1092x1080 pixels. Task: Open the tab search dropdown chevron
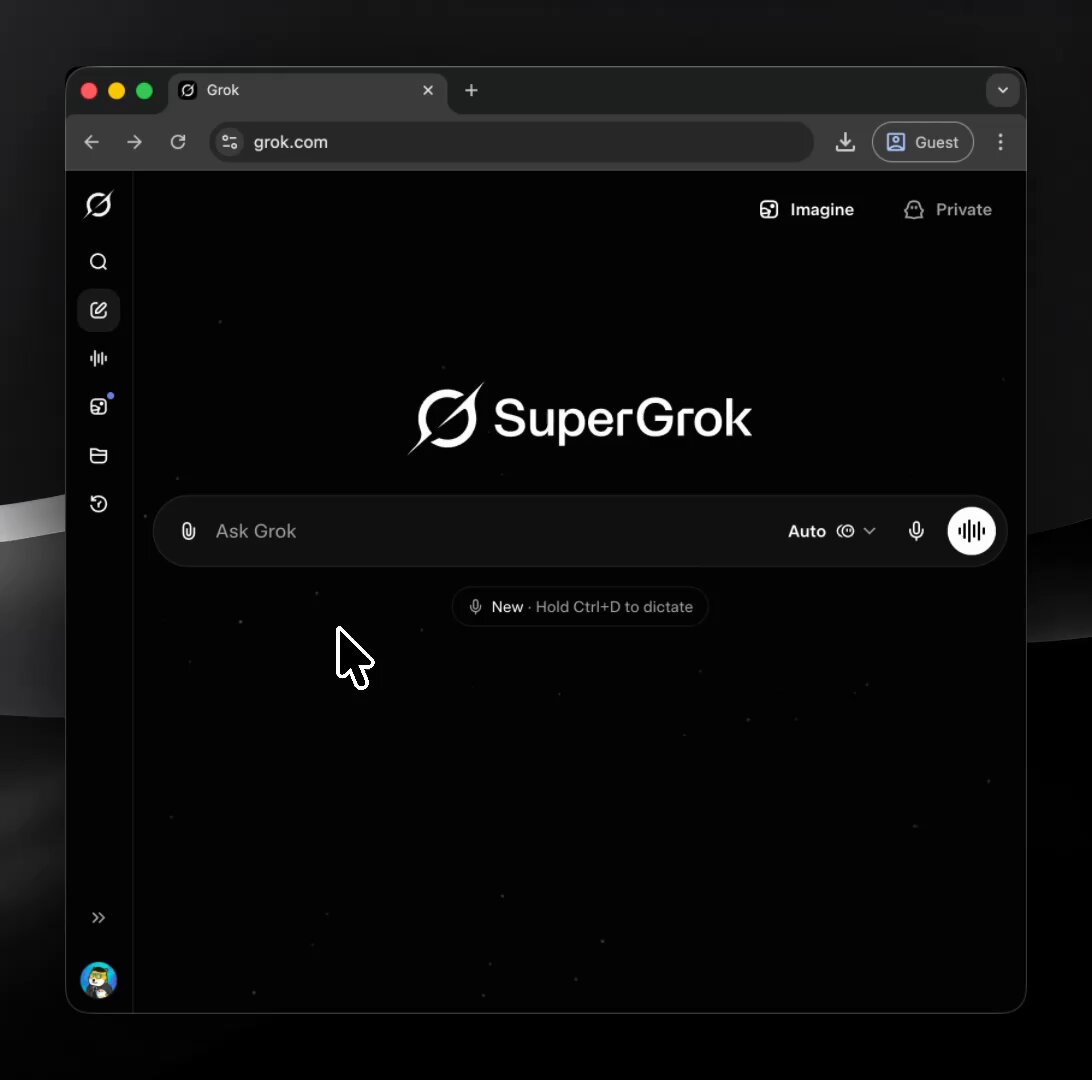coord(1003,90)
